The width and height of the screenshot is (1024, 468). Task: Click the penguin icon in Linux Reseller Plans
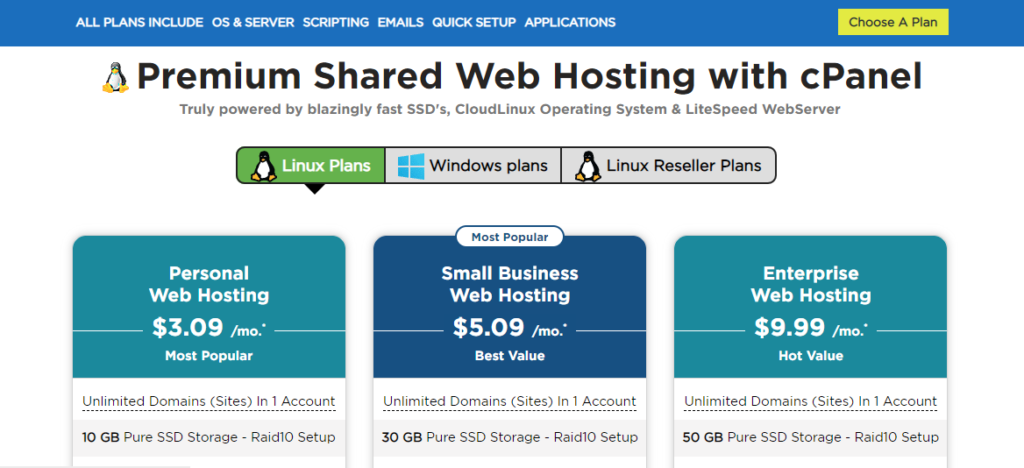point(588,166)
